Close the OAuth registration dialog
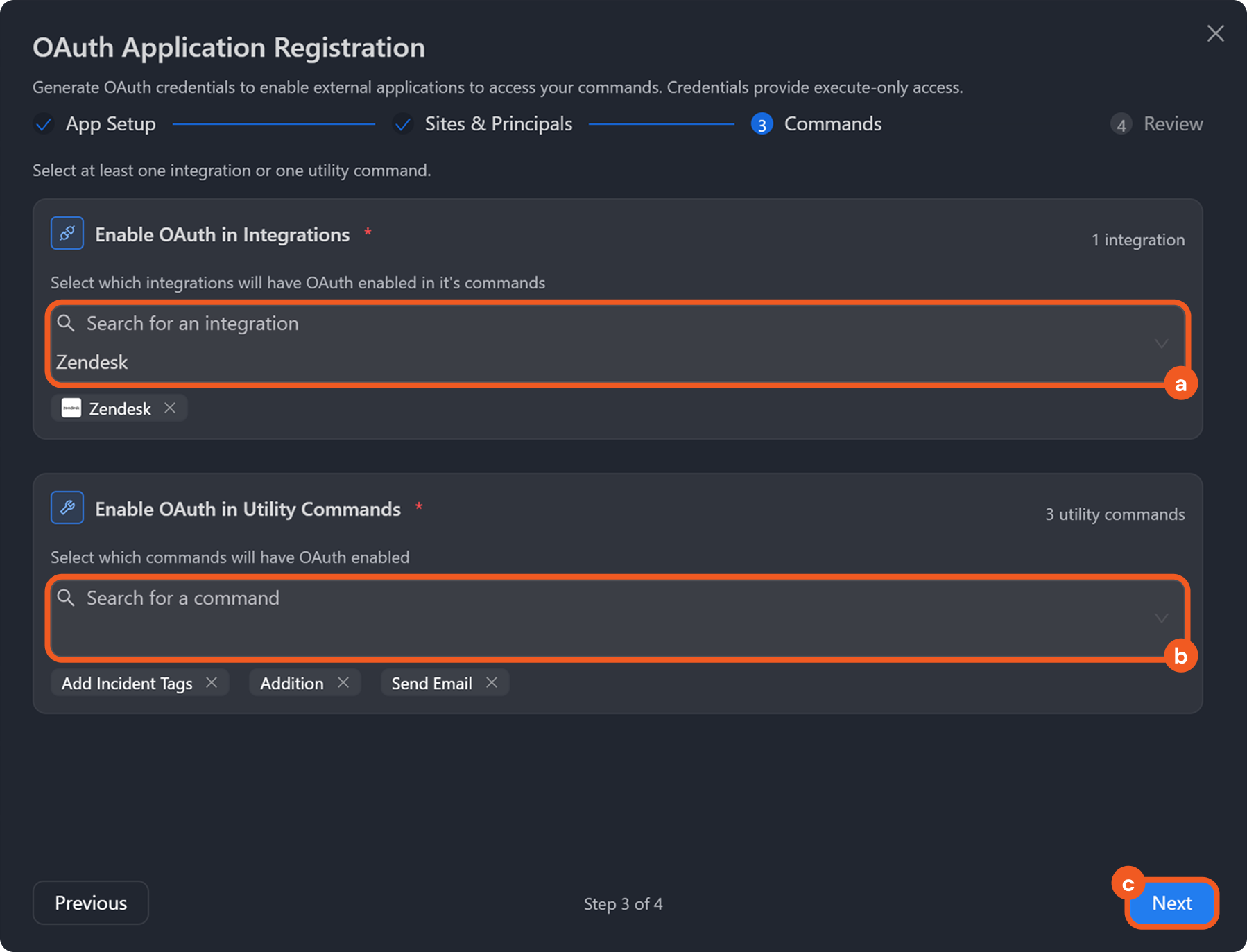This screenshot has width=1247, height=952. tap(1215, 33)
